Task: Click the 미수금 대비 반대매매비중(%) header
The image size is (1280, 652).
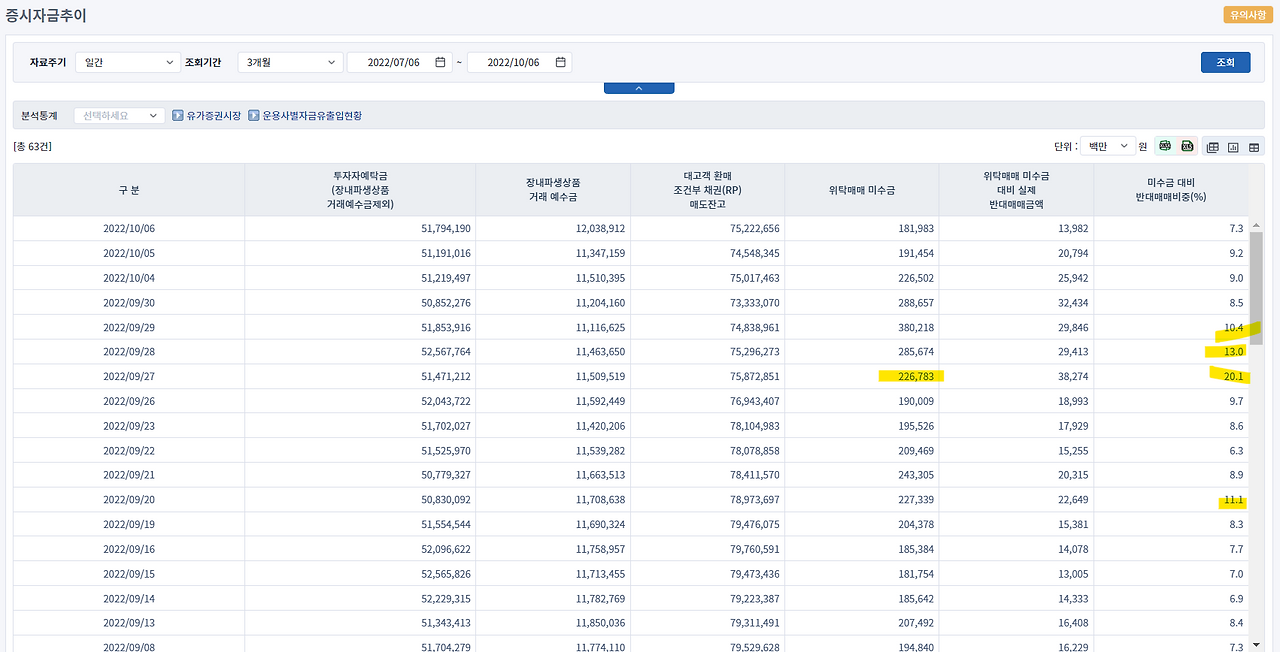Action: pyautogui.click(x=1171, y=190)
